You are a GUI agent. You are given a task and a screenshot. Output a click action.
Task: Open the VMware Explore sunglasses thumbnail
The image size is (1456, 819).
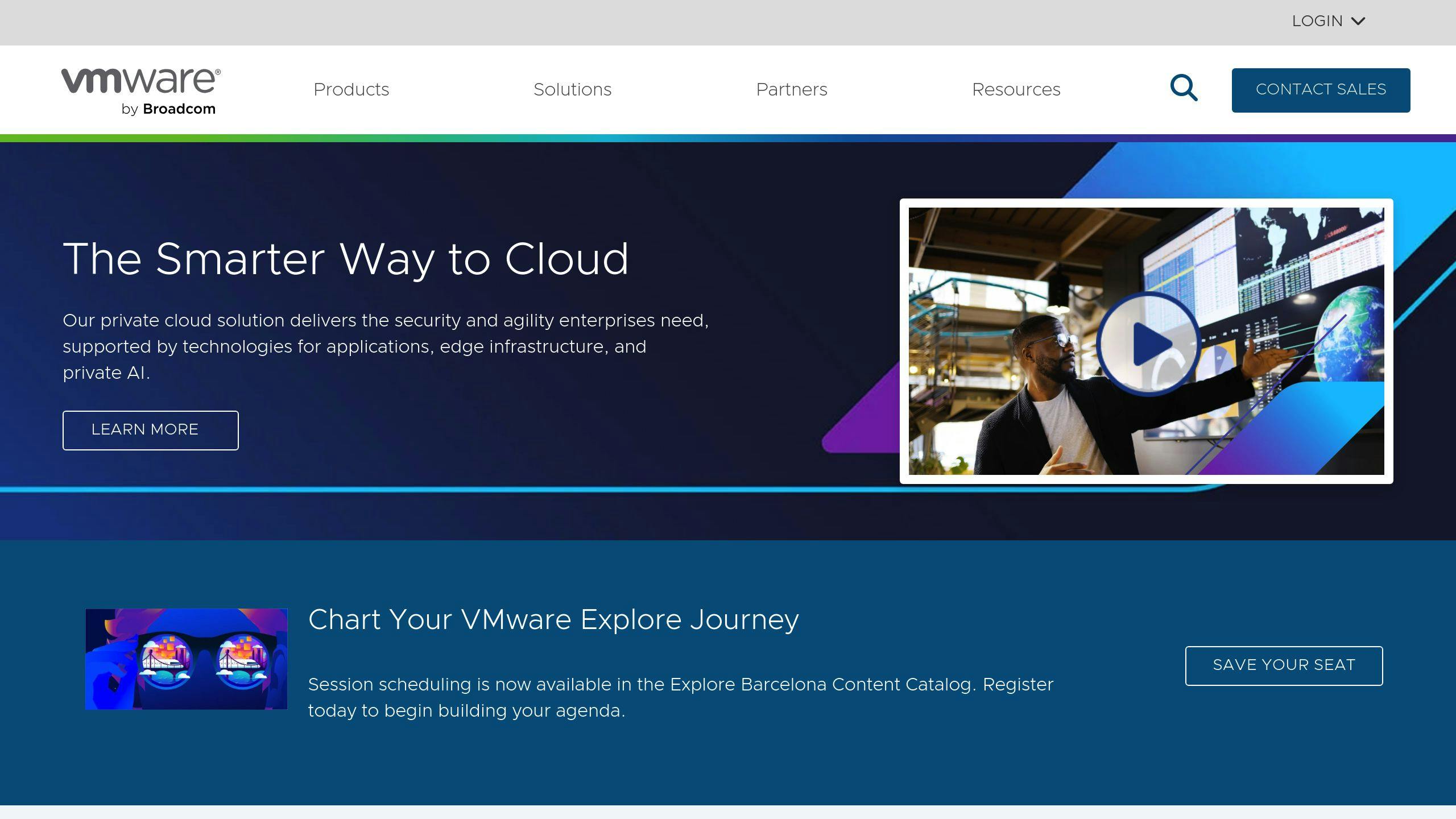click(x=187, y=659)
